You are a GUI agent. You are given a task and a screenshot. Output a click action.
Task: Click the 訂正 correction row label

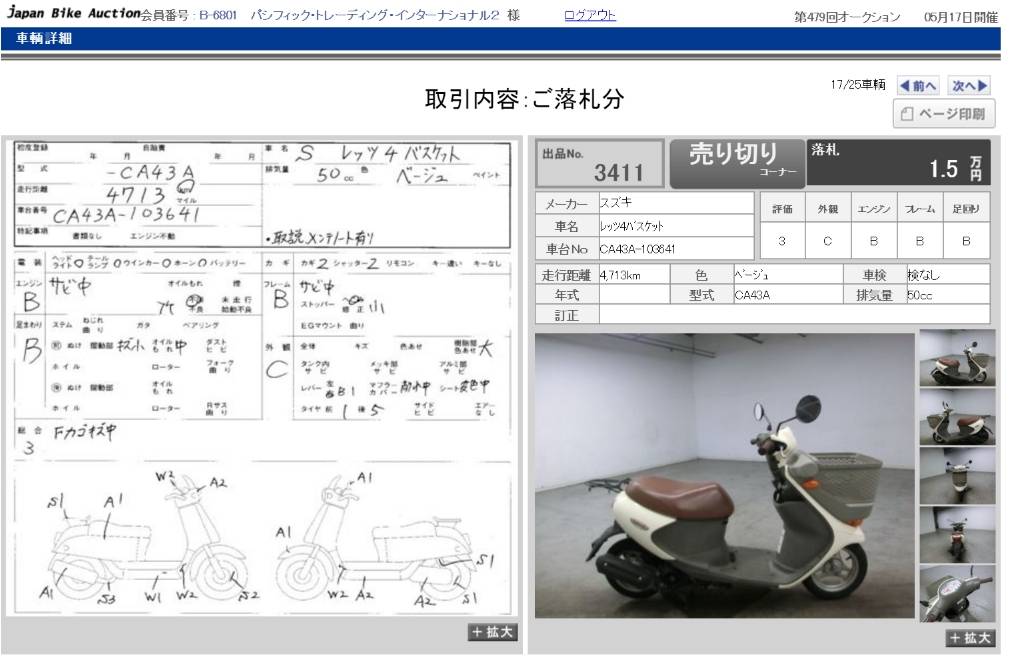[x=566, y=315]
